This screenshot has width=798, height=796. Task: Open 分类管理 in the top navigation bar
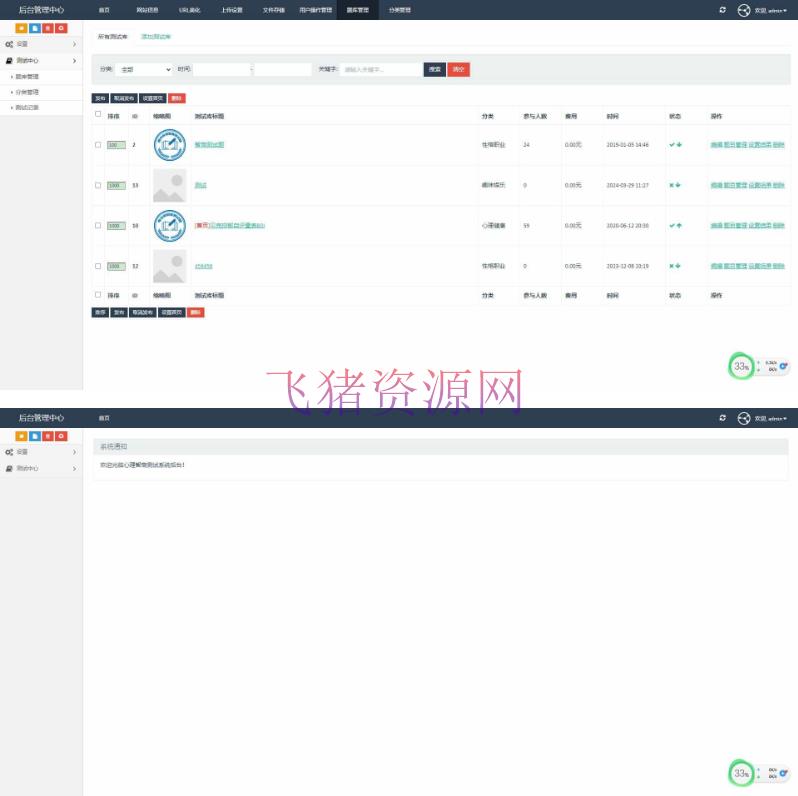[x=400, y=10]
